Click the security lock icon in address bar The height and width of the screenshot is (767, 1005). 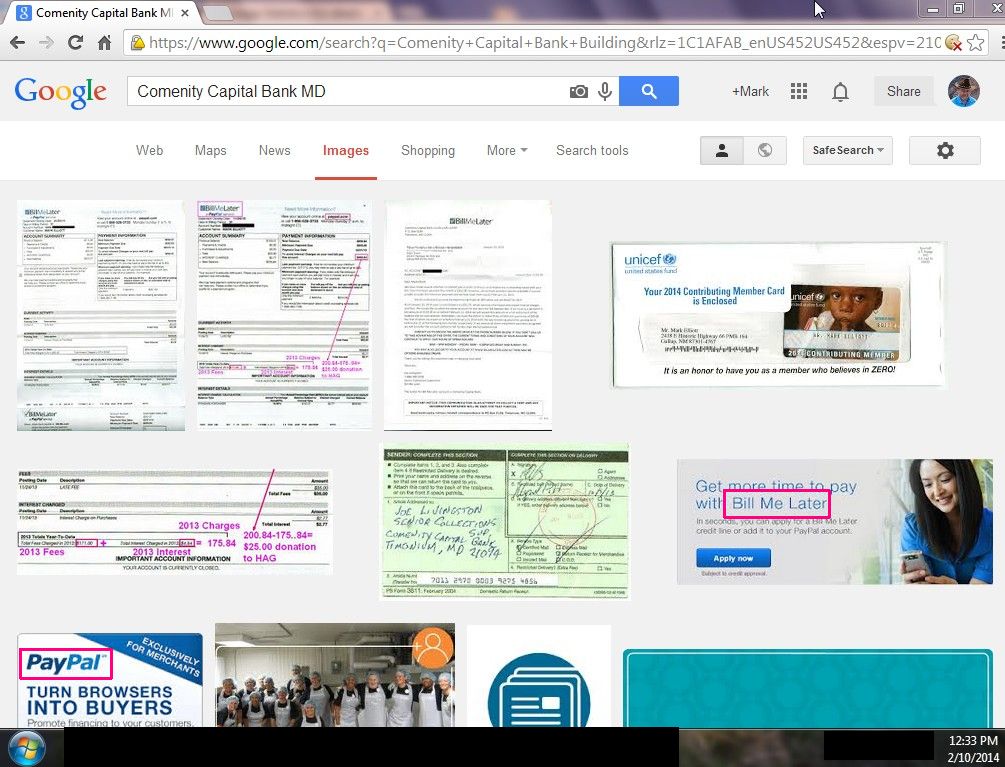(x=137, y=43)
